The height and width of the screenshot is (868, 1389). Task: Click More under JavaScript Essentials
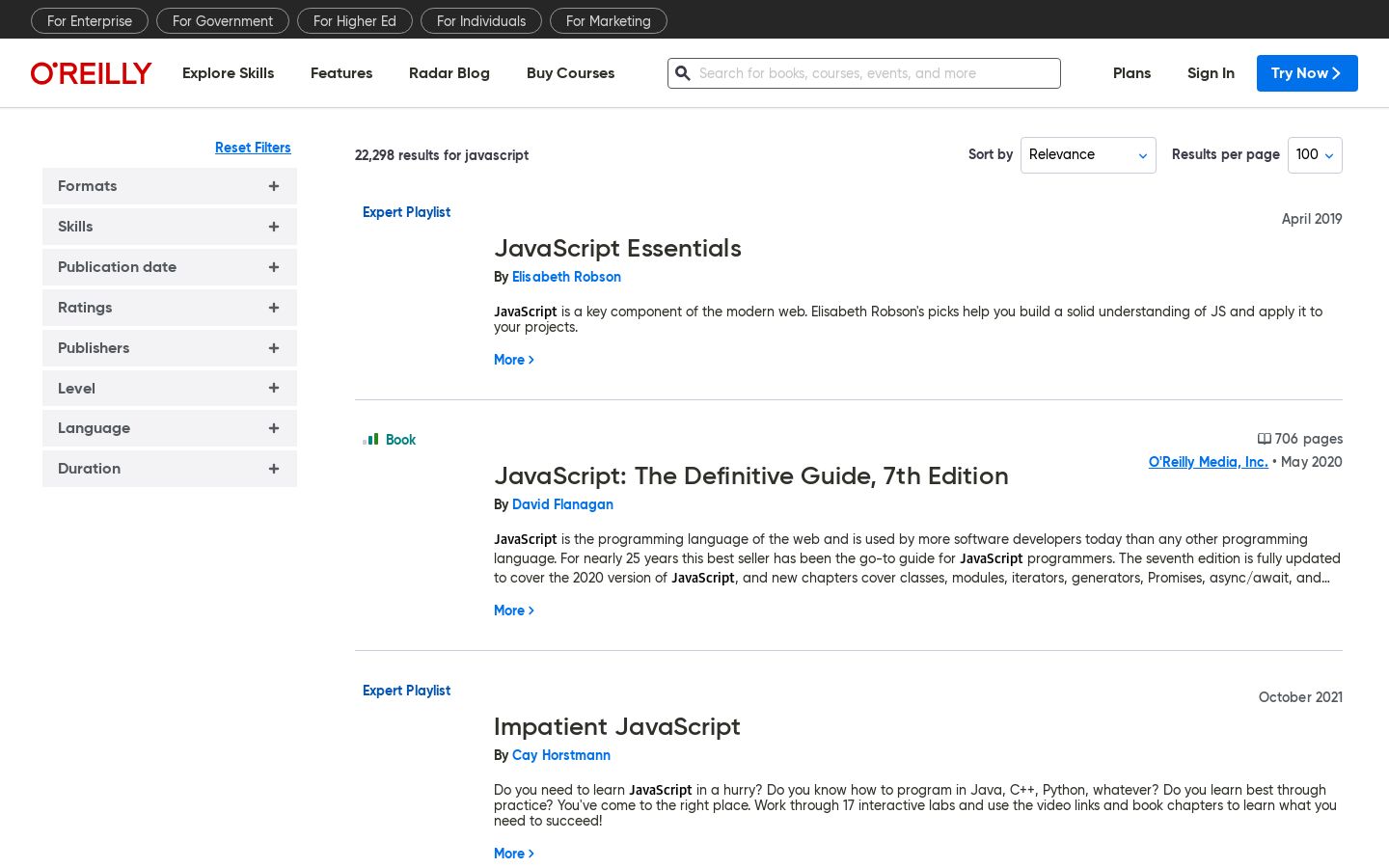tap(514, 360)
